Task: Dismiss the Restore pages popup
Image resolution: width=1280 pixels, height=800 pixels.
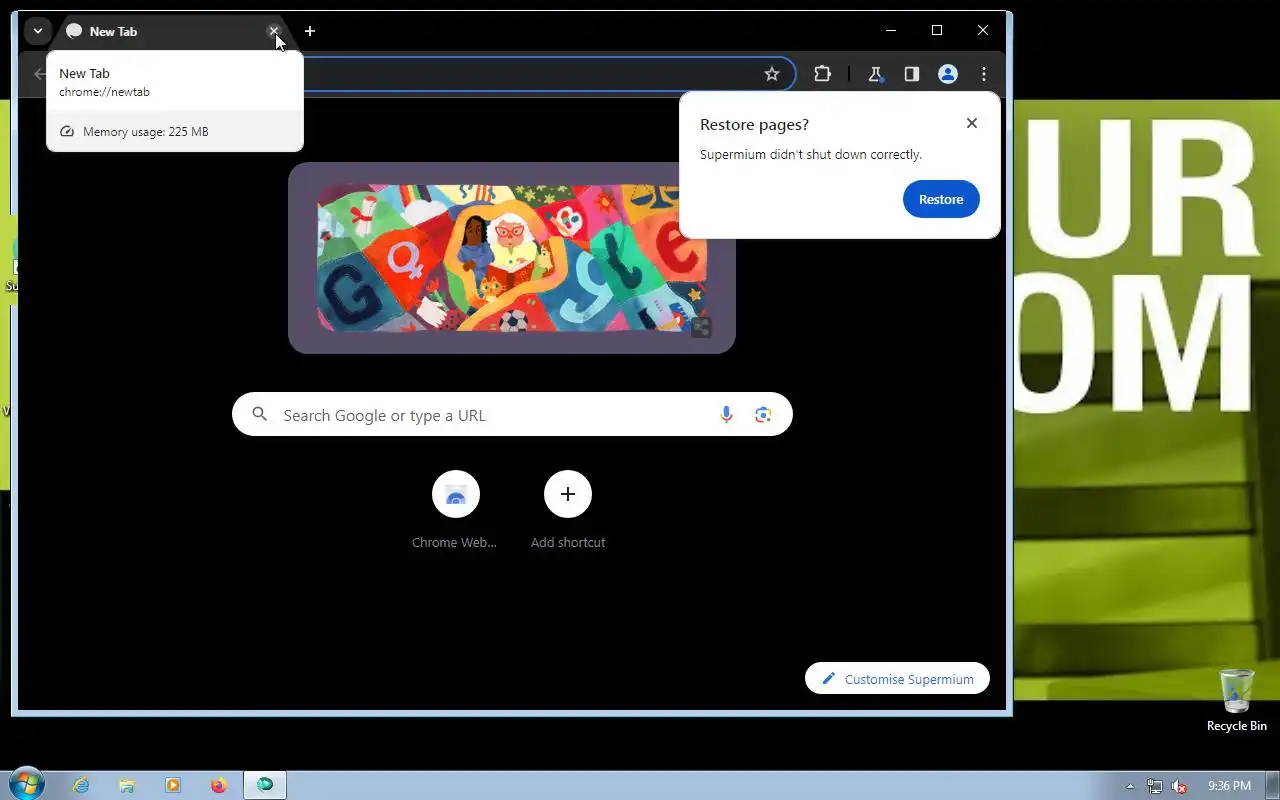Action: (972, 123)
